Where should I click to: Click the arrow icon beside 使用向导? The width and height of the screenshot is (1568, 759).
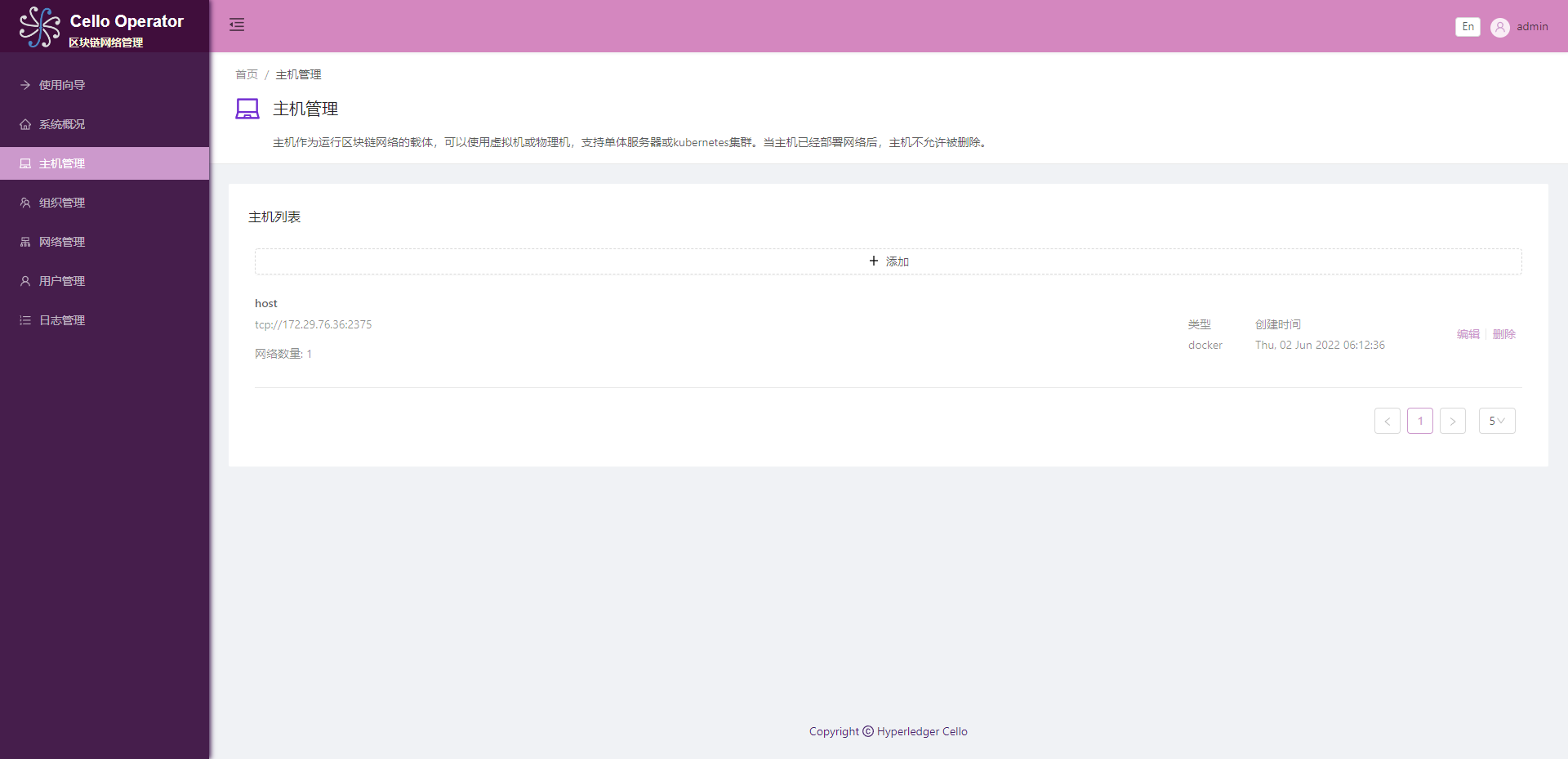point(25,85)
